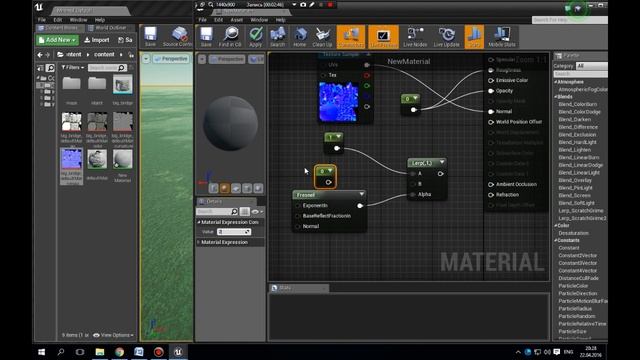Click Lerp node Alpha input pin
The image size is (640, 360).
click(413, 194)
